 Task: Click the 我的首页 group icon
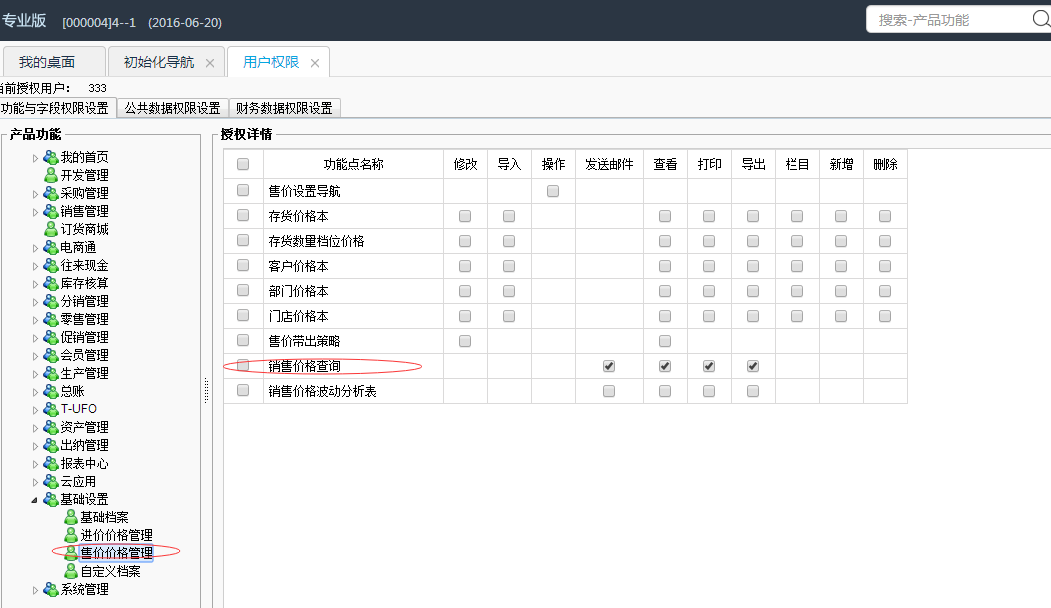point(50,157)
